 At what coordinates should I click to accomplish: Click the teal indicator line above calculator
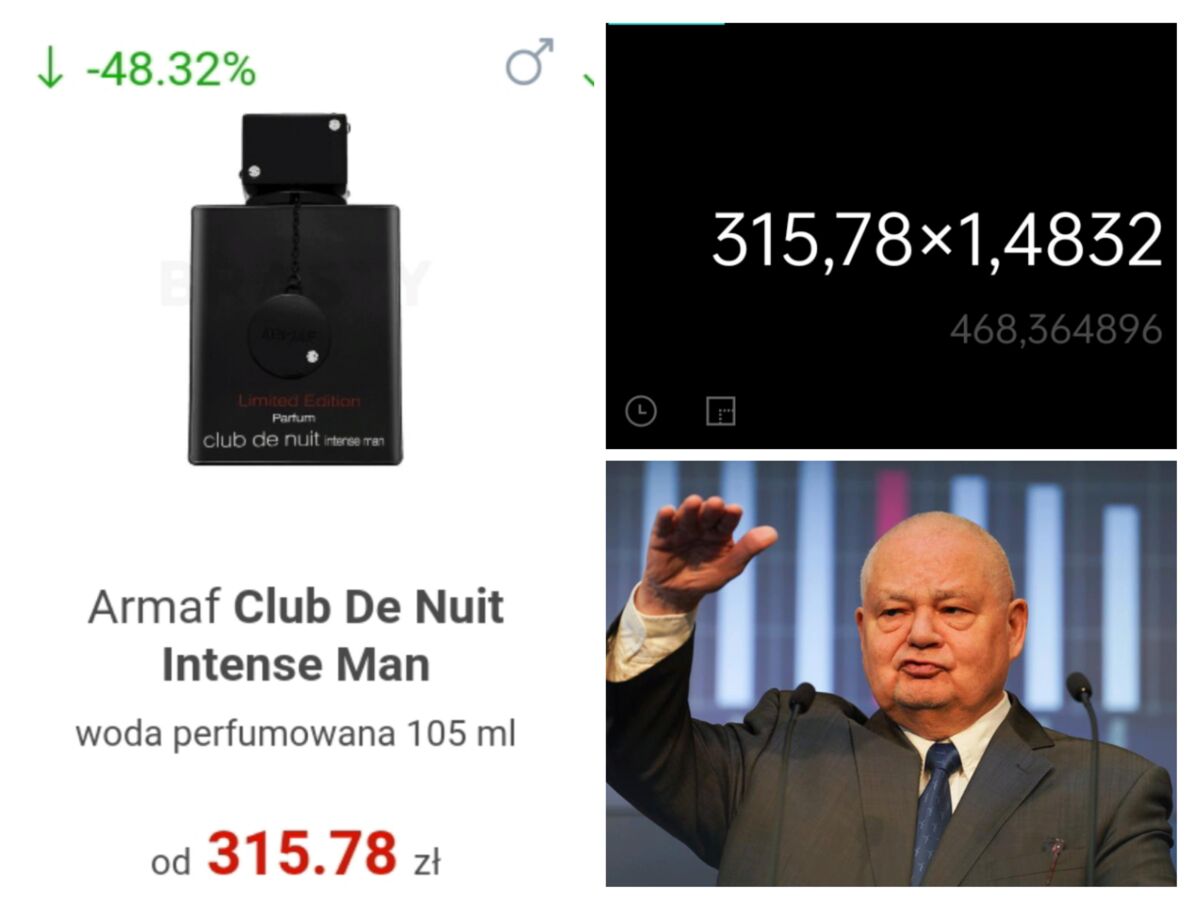click(666, 23)
